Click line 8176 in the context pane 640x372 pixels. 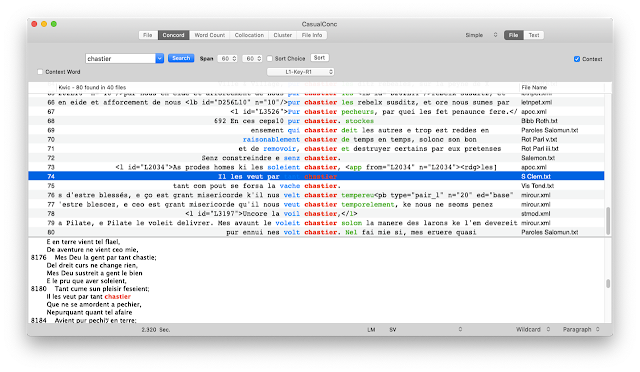coord(94,258)
